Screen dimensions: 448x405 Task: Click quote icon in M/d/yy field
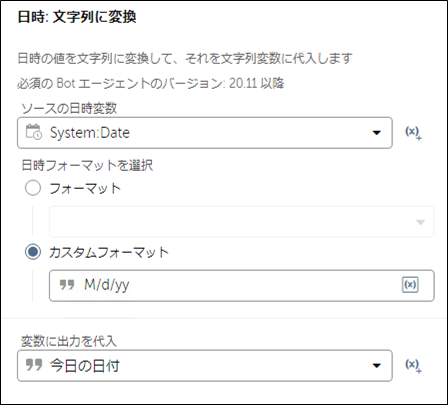point(67,284)
